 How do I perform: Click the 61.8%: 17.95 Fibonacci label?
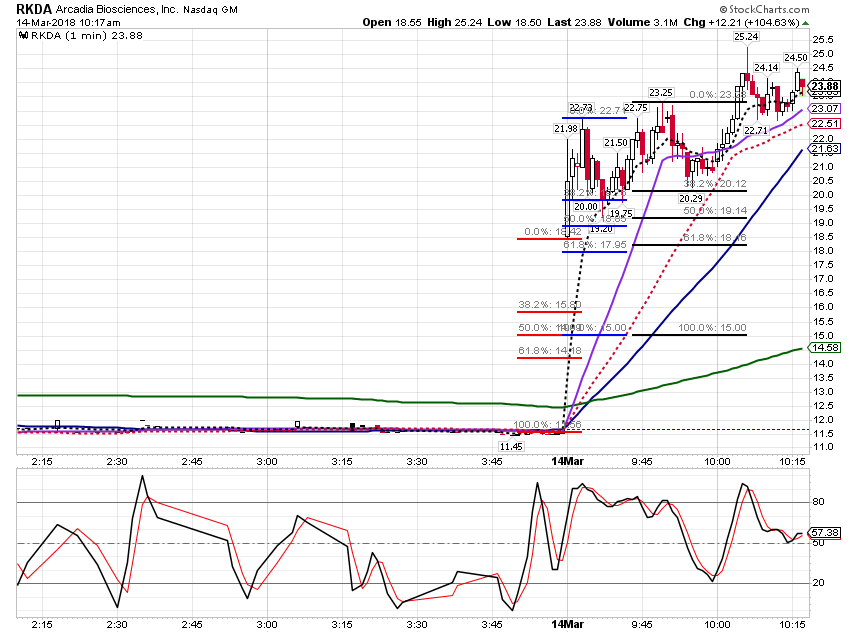(x=595, y=245)
